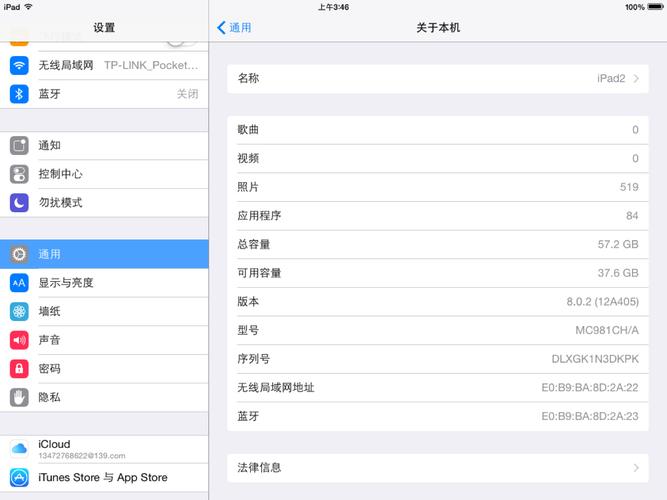
Task: Open 声音 sound settings
Action: point(104,340)
